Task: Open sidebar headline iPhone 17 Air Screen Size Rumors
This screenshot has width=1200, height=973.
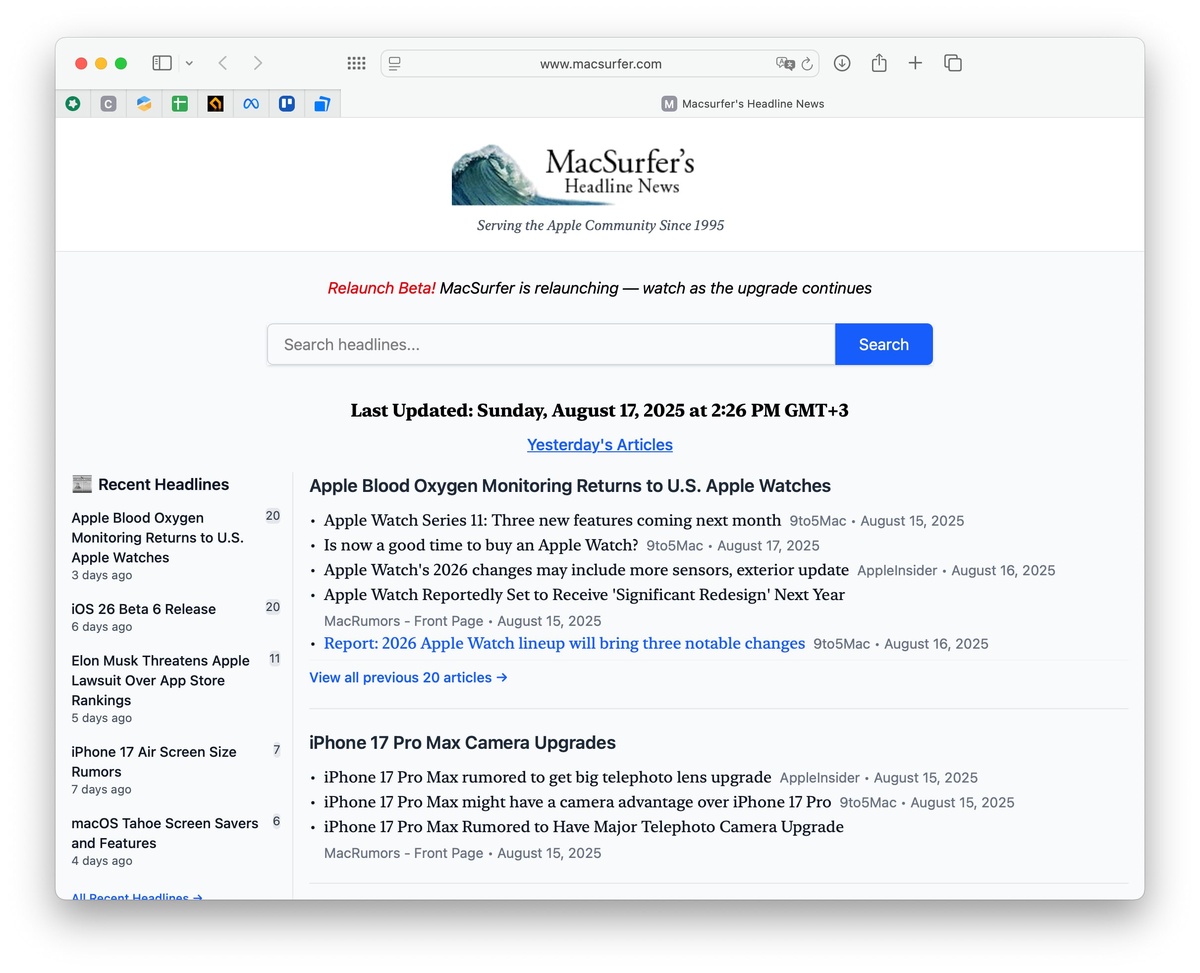Action: (154, 762)
